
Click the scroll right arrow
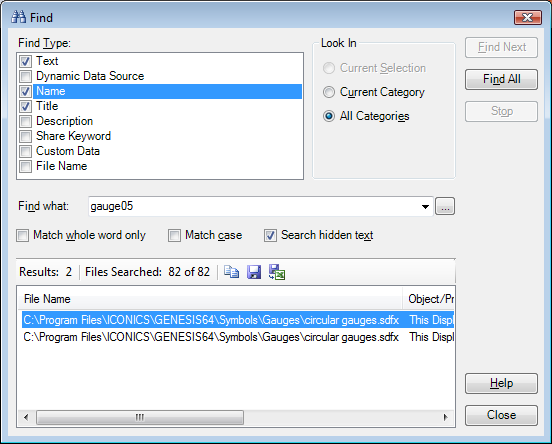(x=446, y=418)
